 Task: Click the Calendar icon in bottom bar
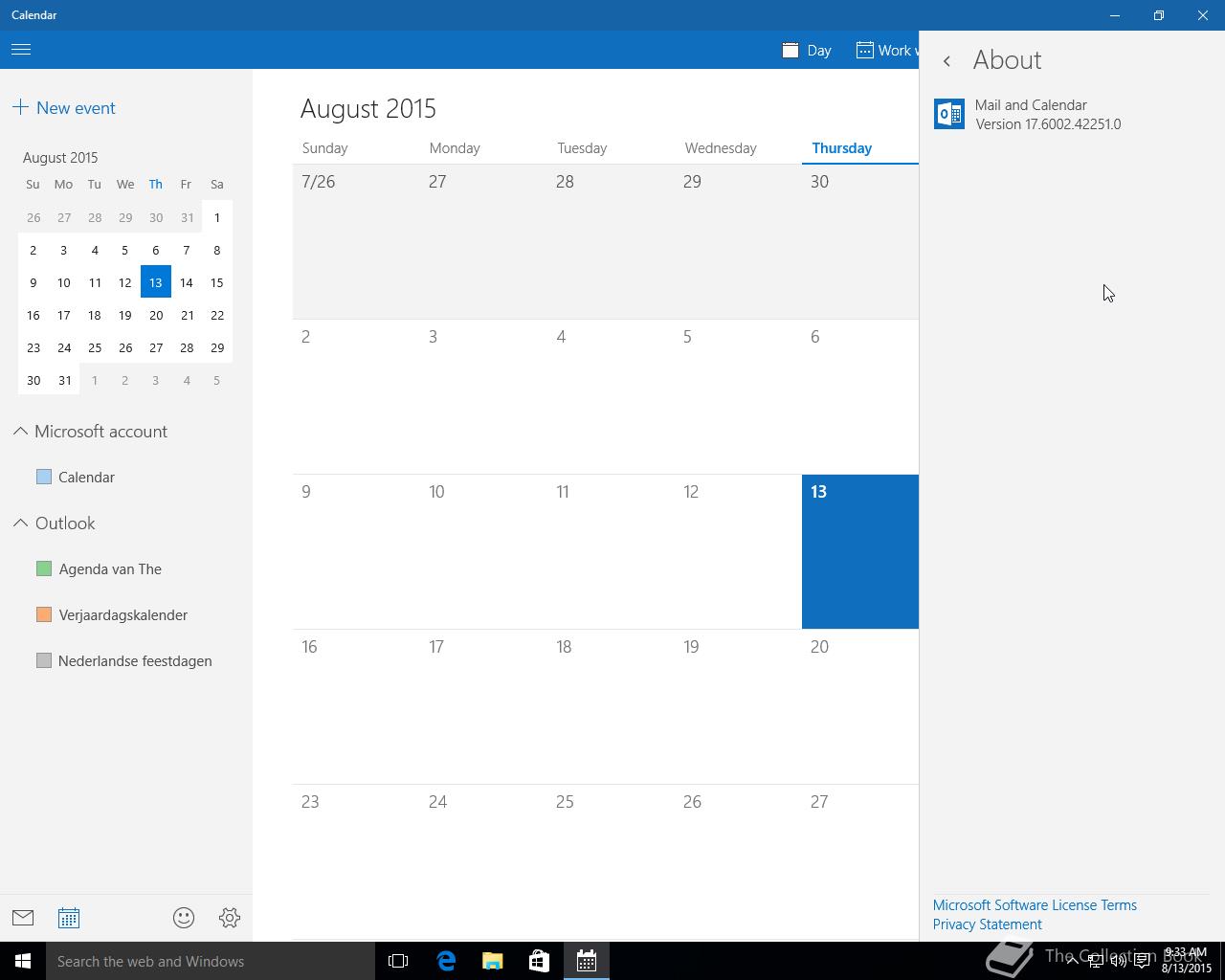(x=69, y=918)
